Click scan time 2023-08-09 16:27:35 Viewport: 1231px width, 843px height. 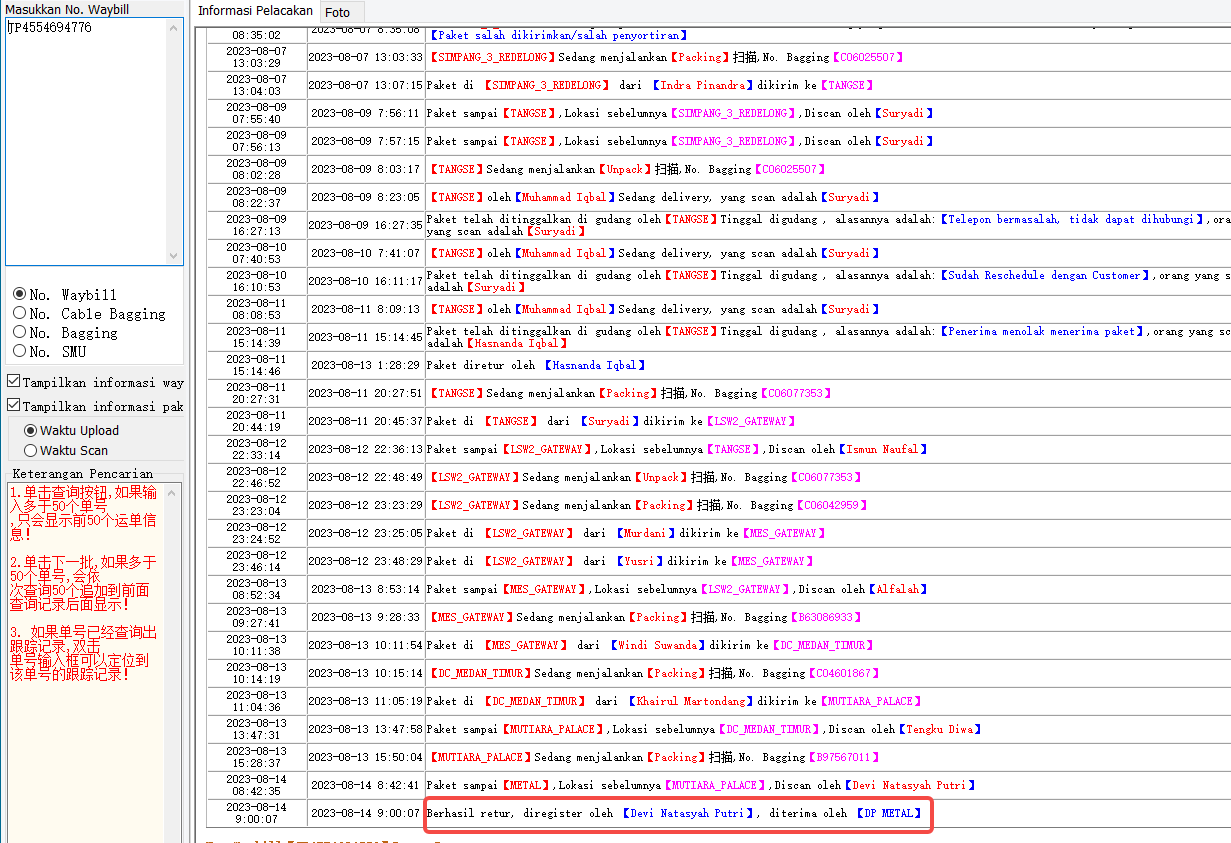366,225
